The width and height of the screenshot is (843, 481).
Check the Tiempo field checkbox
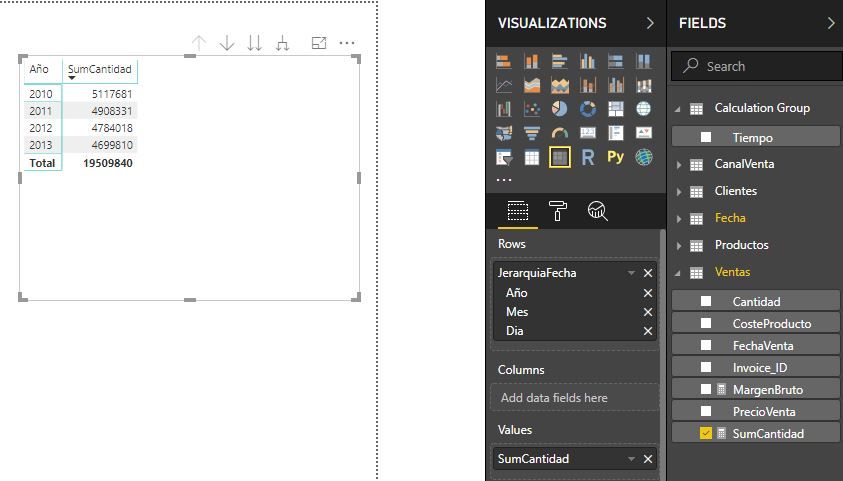point(706,138)
